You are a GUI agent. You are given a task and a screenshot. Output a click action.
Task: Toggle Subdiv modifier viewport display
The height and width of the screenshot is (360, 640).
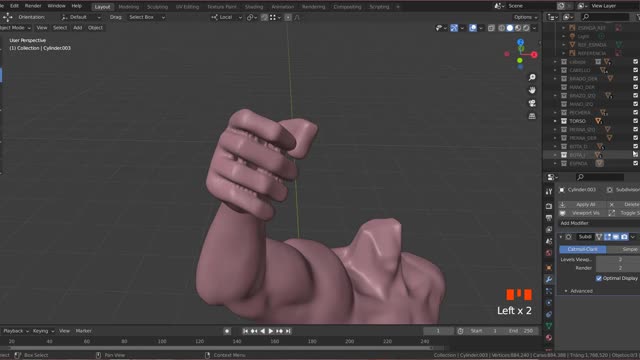click(616, 237)
